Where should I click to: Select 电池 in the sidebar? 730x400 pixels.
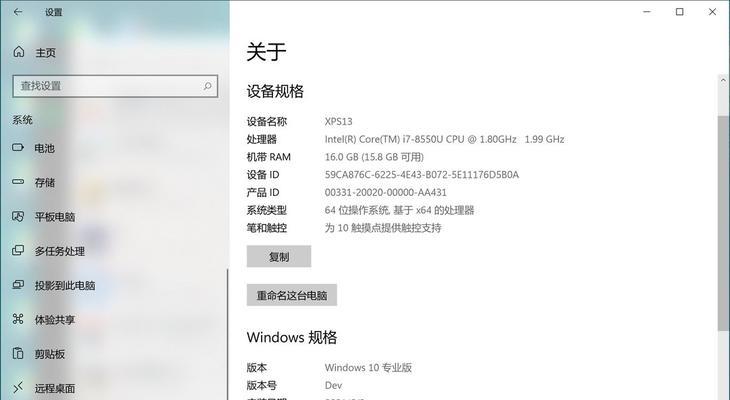(45, 148)
